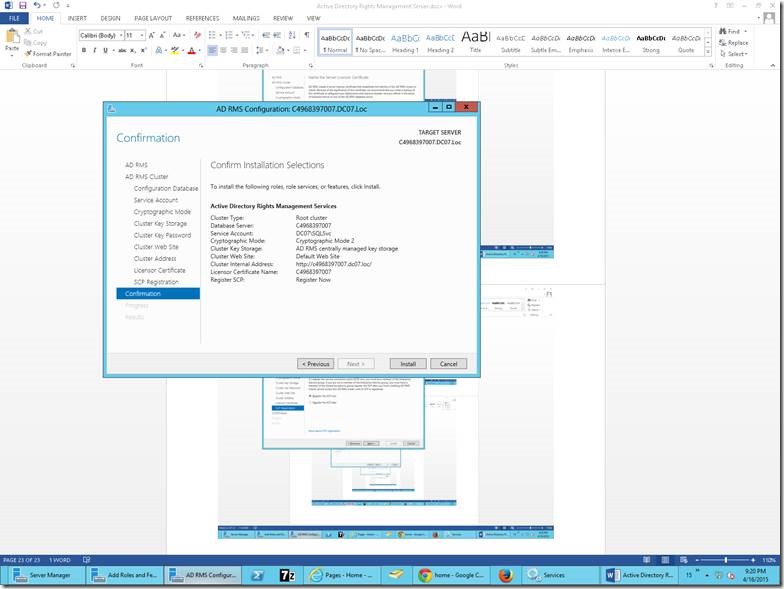
Task: Switch to the INSERT tab
Action: click(x=77, y=18)
